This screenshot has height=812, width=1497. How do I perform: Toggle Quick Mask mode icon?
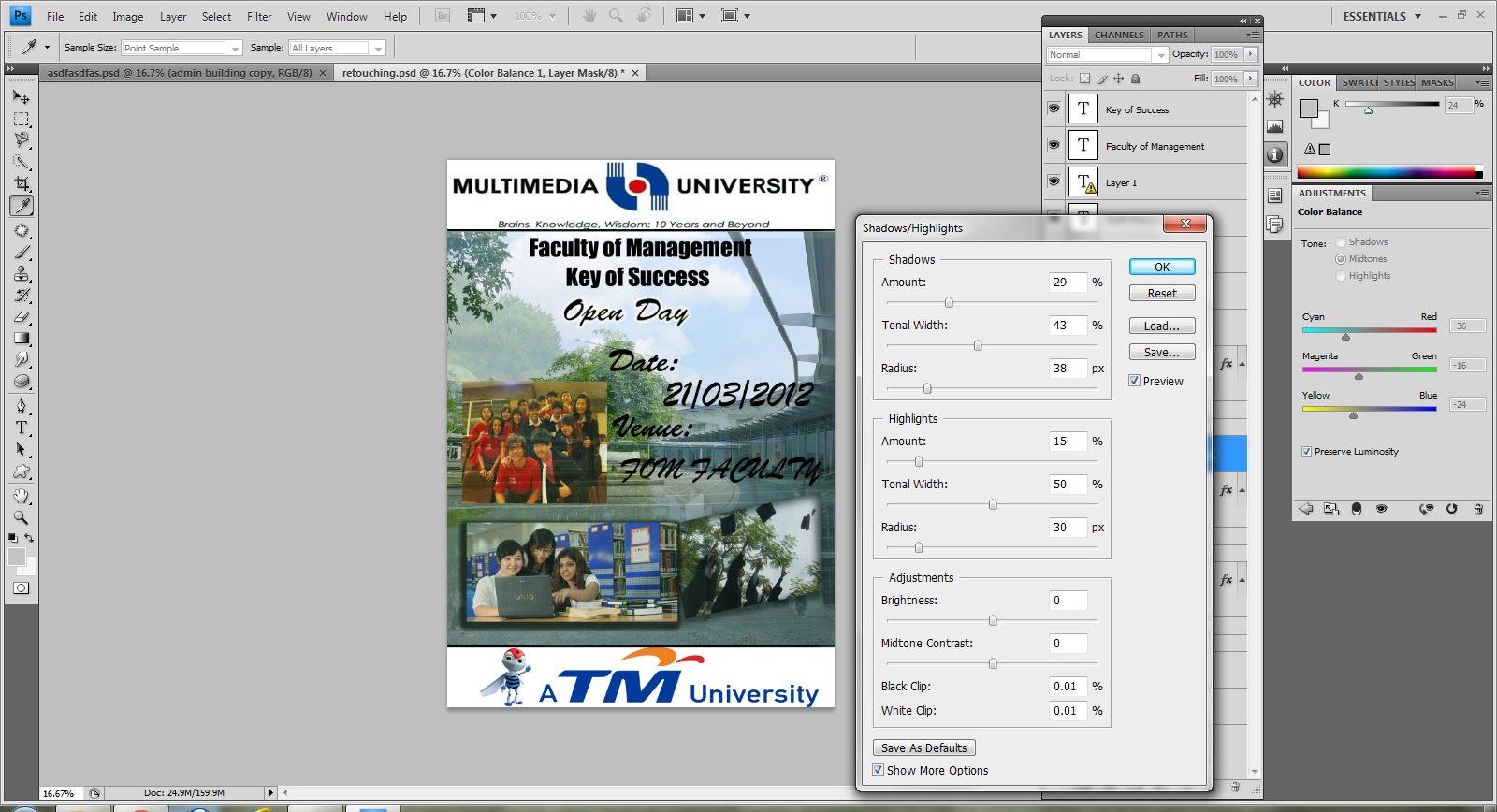(21, 587)
